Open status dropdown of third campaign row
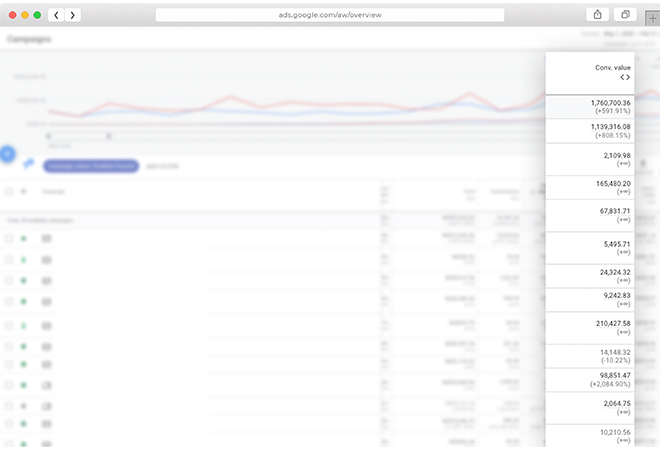This screenshot has height=450, width=660. tap(24, 280)
